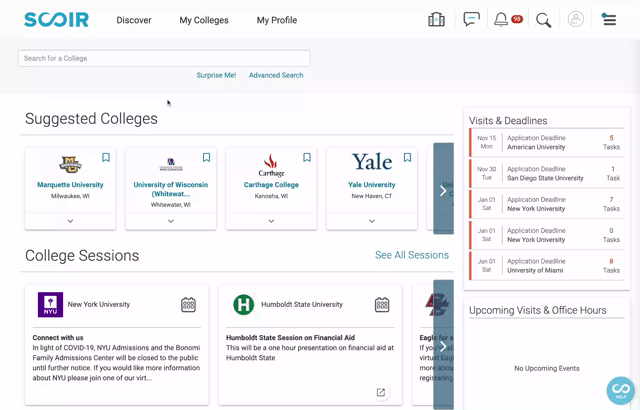The height and width of the screenshot is (410, 640).
Task: Click the SCOIR logo
Action: tap(56, 20)
